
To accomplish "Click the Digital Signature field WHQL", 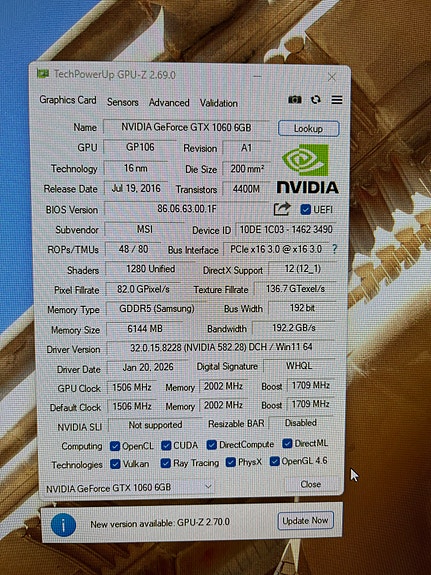I will (299, 366).
